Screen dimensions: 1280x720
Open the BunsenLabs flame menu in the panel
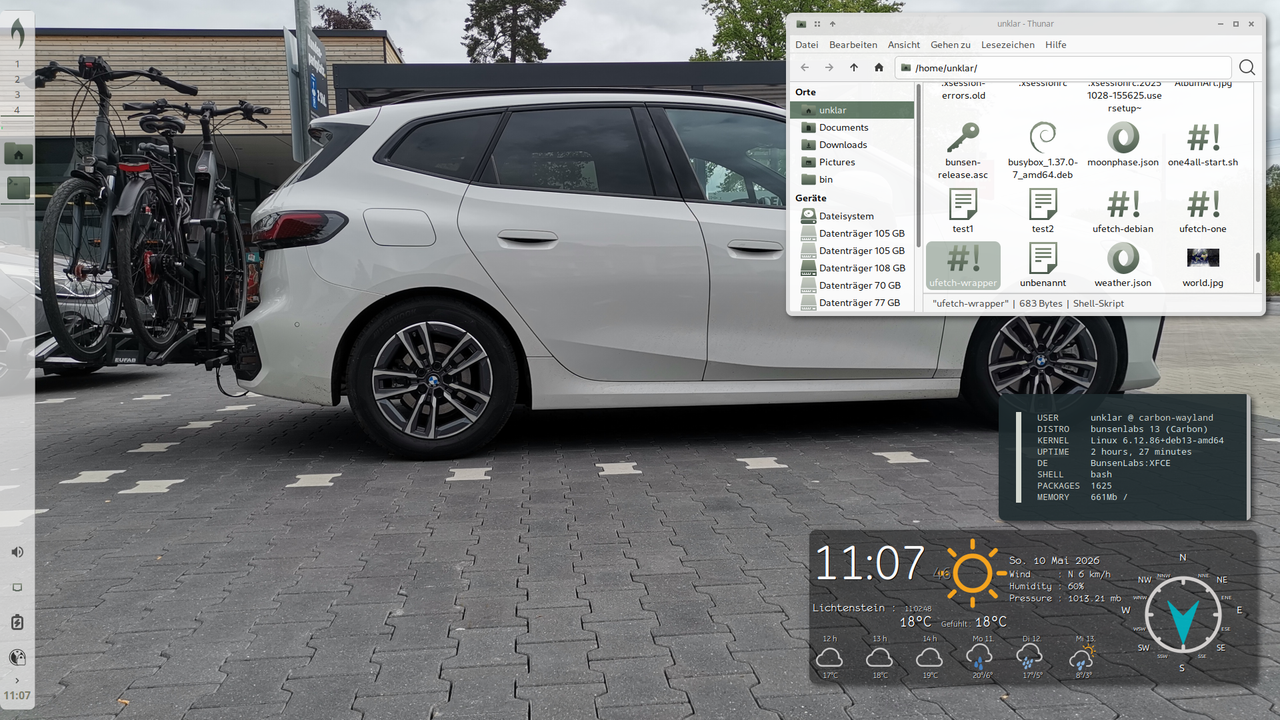click(17, 34)
